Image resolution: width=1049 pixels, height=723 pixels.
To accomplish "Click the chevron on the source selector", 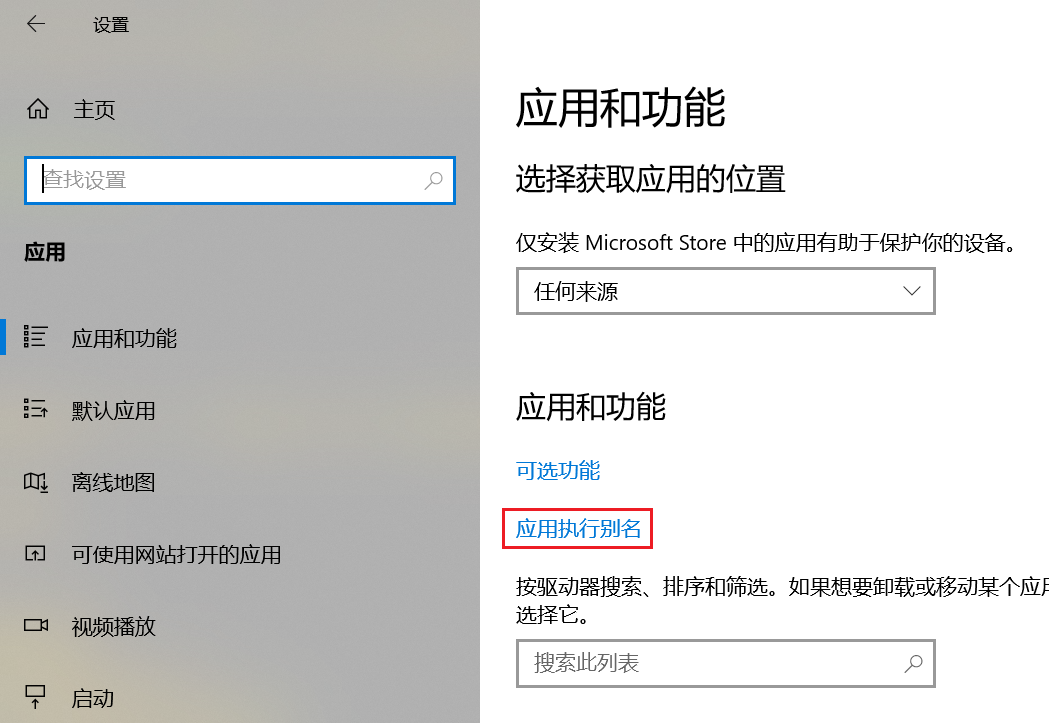I will [x=911, y=291].
